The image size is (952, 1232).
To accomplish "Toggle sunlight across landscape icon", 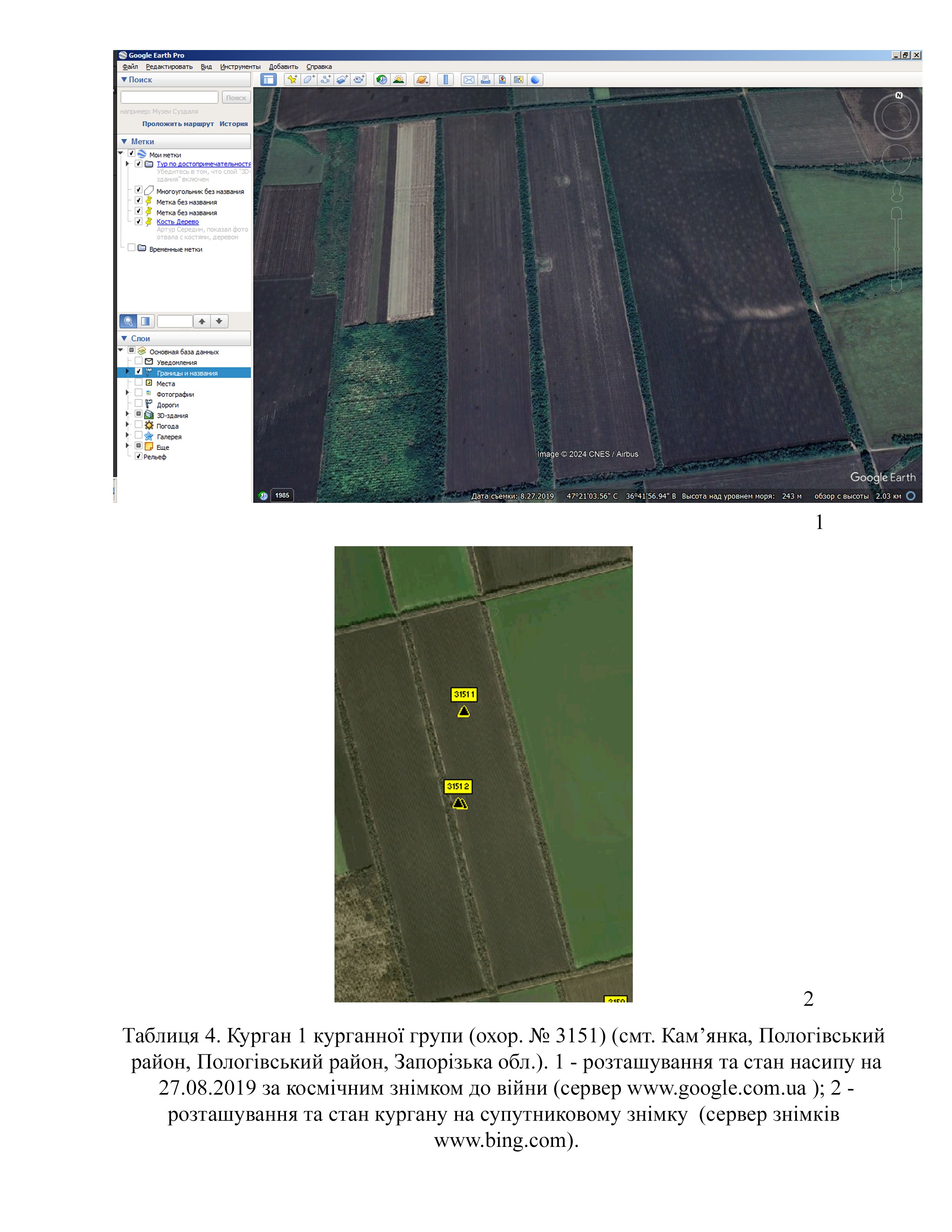I will 399,80.
